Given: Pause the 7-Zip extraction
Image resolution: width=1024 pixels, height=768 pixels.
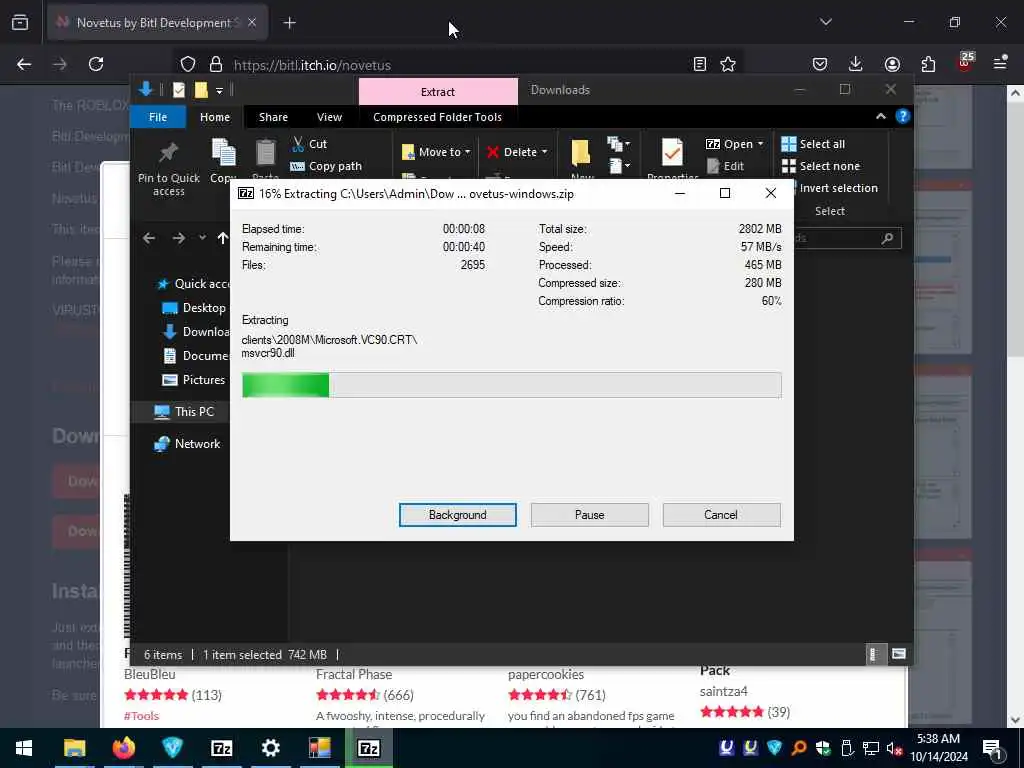Looking at the screenshot, I should [589, 515].
